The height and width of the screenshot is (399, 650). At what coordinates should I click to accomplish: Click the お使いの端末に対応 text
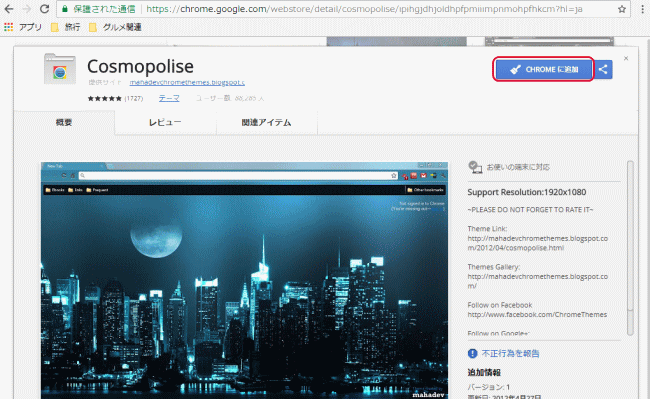[x=518, y=167]
